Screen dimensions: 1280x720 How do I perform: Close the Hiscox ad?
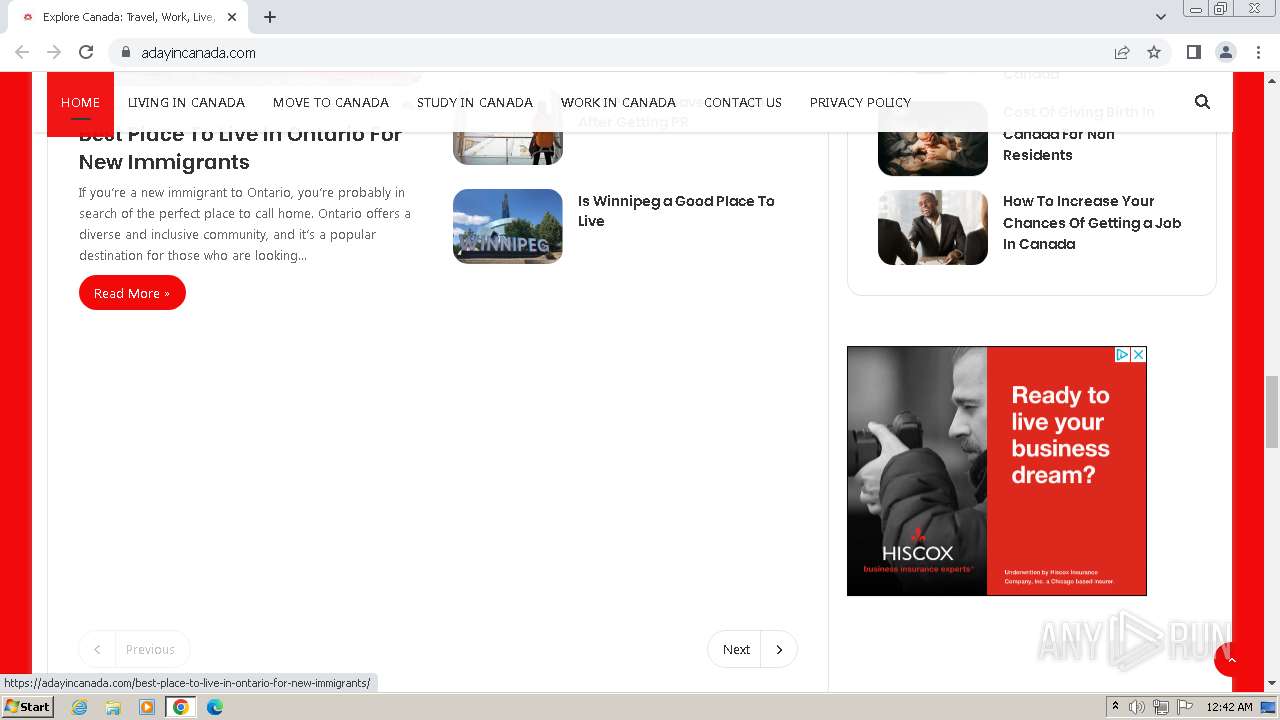(1138, 355)
